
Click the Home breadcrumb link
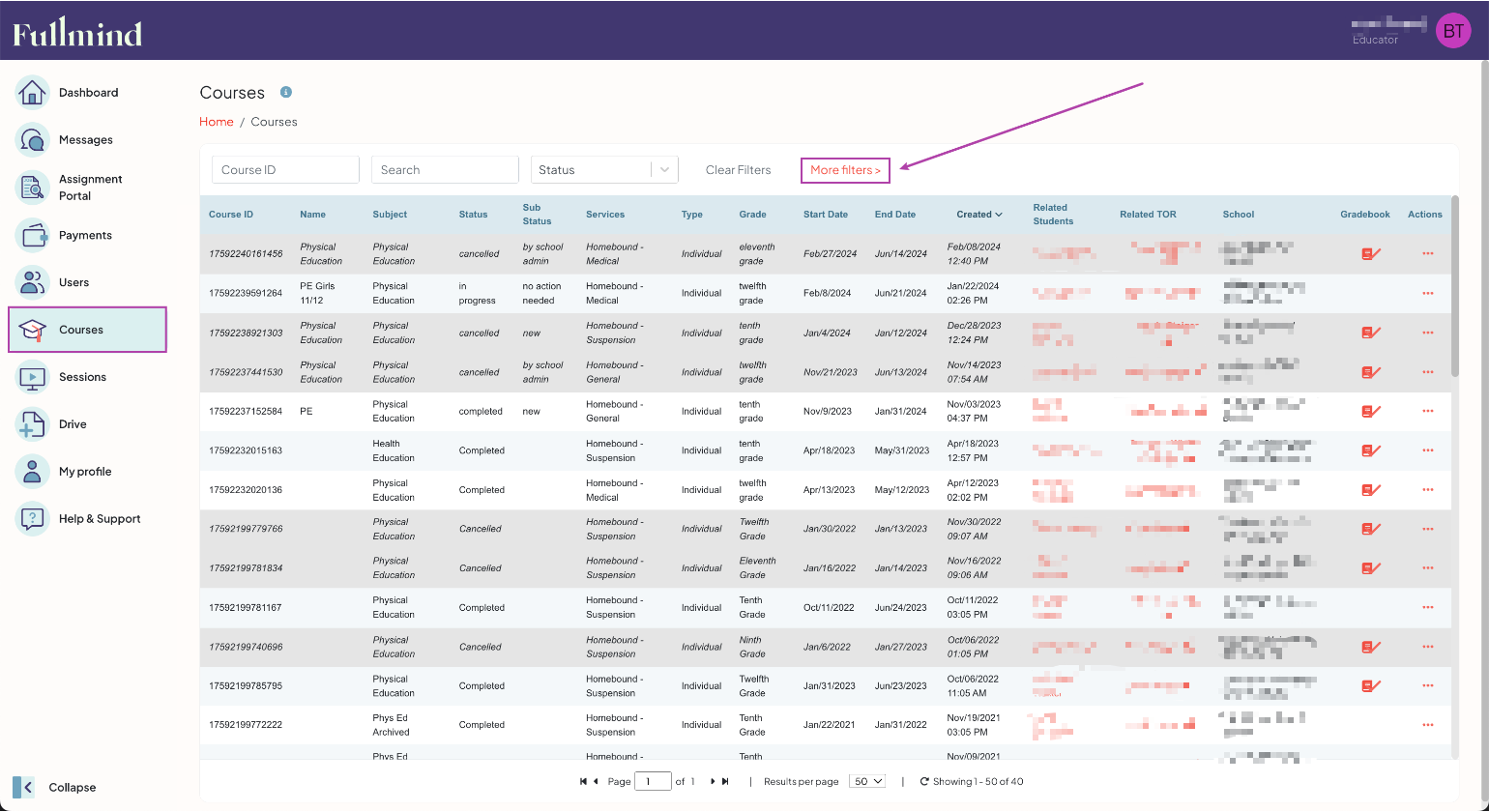(217, 122)
